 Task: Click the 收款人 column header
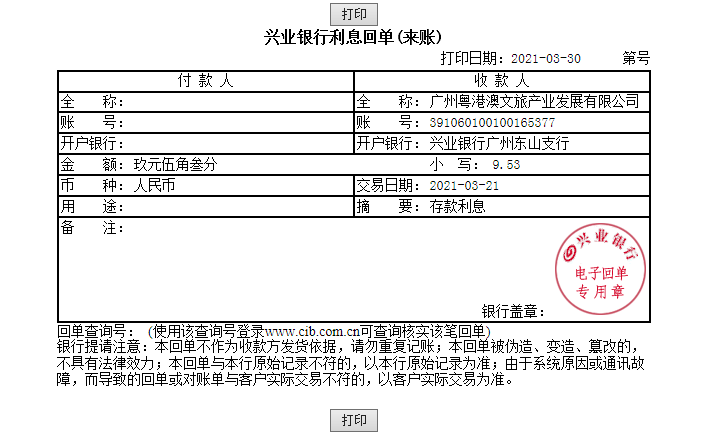tap(501, 81)
